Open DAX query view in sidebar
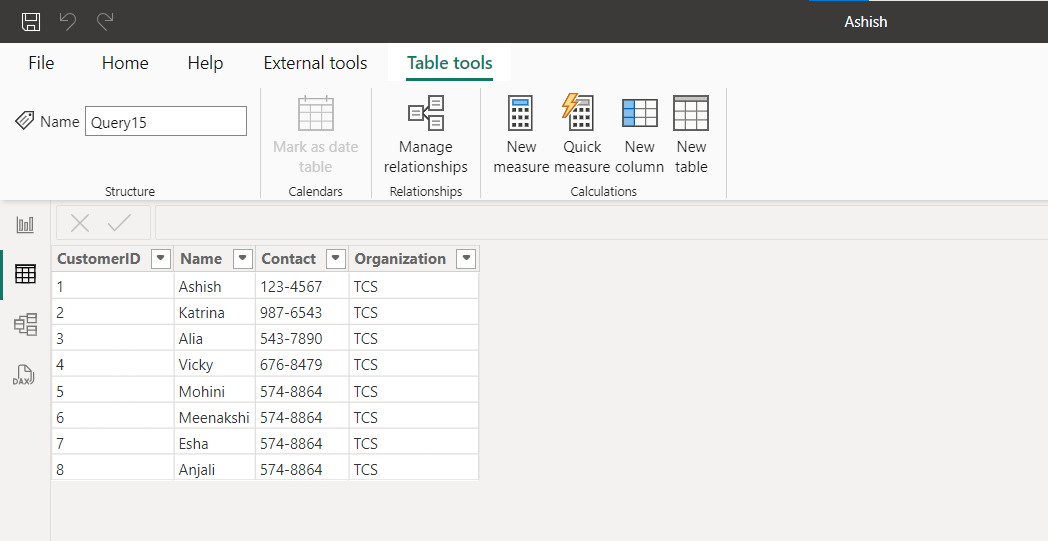Viewport: 1048px width, 541px height. click(25, 375)
